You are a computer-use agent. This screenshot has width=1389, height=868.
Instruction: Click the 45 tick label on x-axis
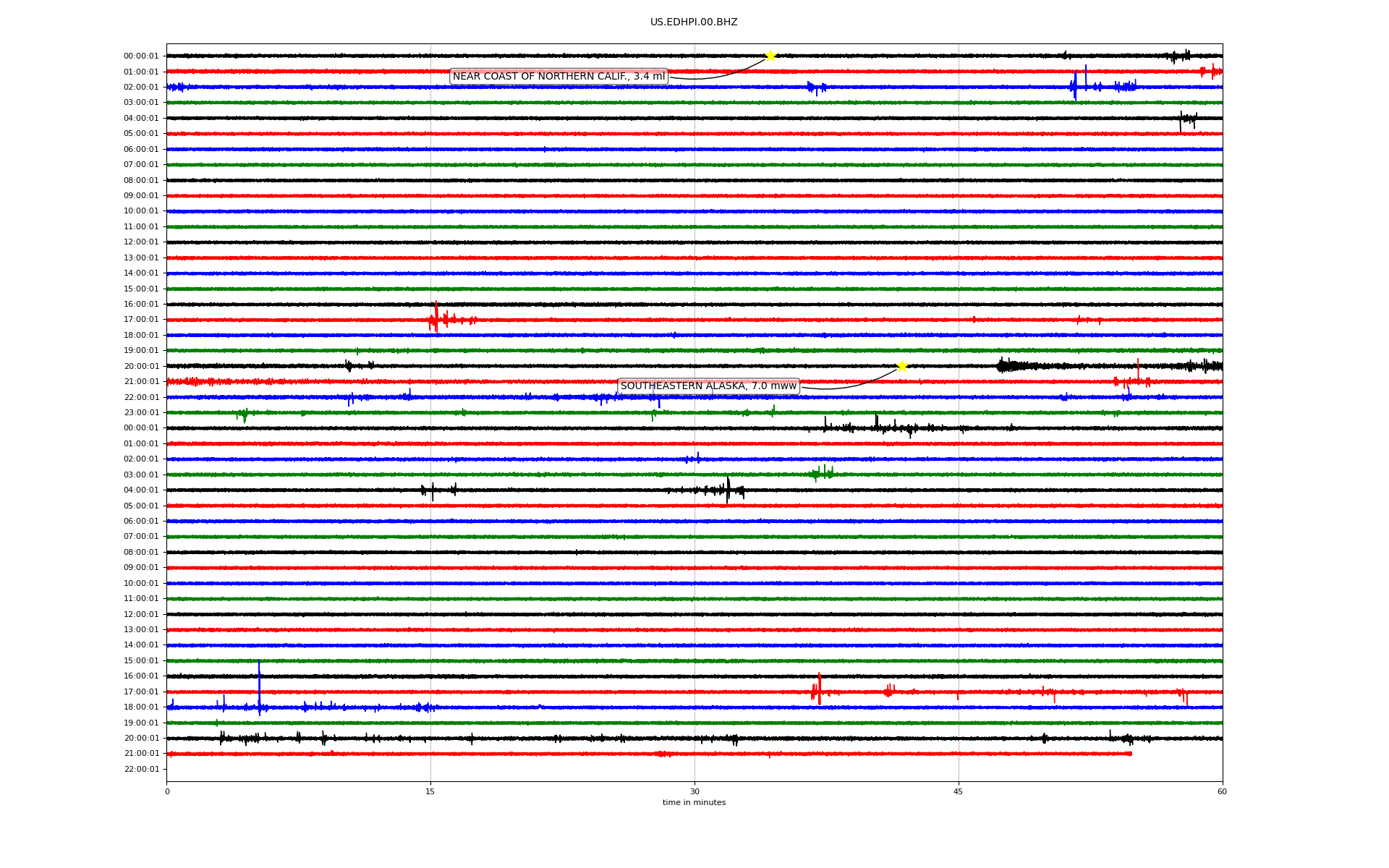(x=959, y=791)
